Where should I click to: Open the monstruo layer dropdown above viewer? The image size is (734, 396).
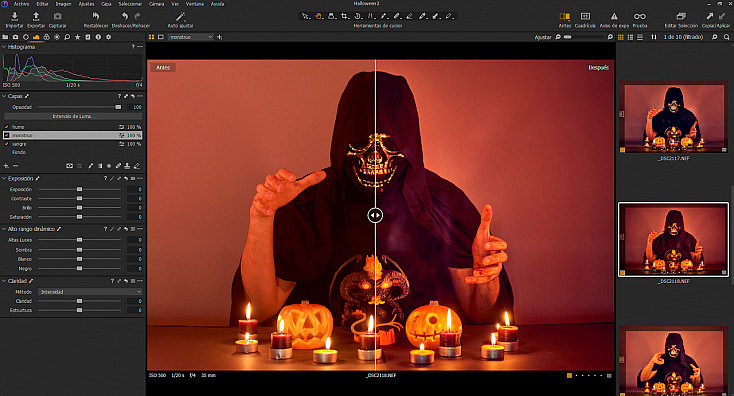(x=191, y=37)
